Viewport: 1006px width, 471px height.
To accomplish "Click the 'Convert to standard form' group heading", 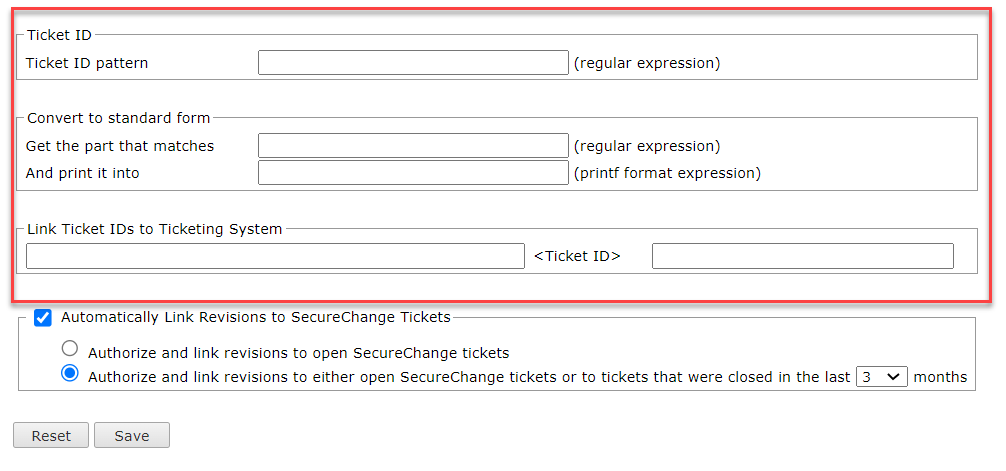I will [x=118, y=118].
